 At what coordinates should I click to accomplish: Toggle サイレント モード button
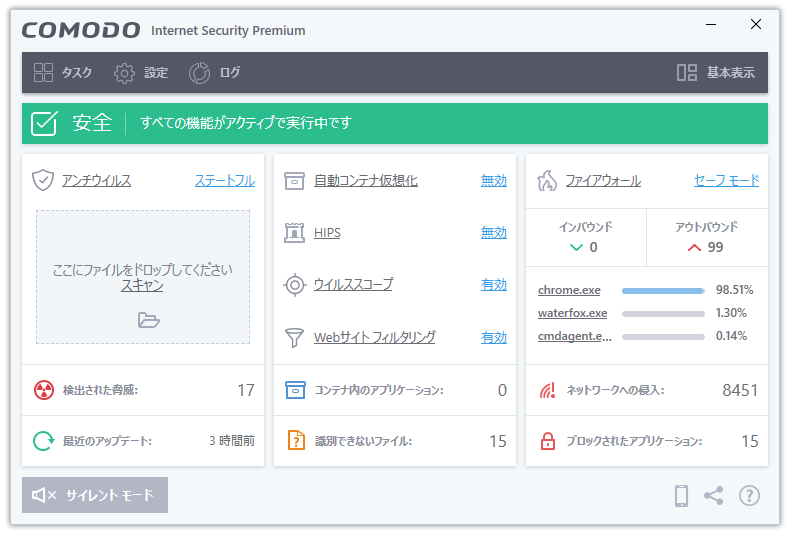click(x=95, y=495)
